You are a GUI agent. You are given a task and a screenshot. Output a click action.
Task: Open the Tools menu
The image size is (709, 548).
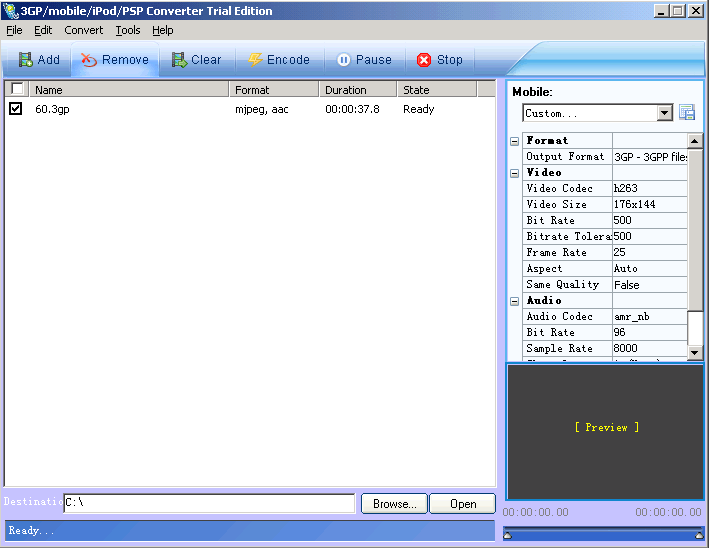click(x=128, y=30)
